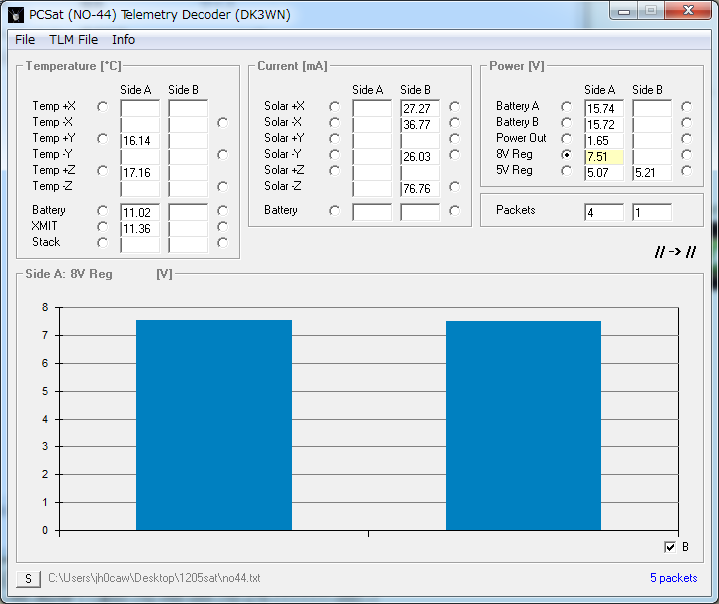The width and height of the screenshot is (719, 604).
Task: Toggle the B checkbox below the chart
Action: tap(670, 547)
